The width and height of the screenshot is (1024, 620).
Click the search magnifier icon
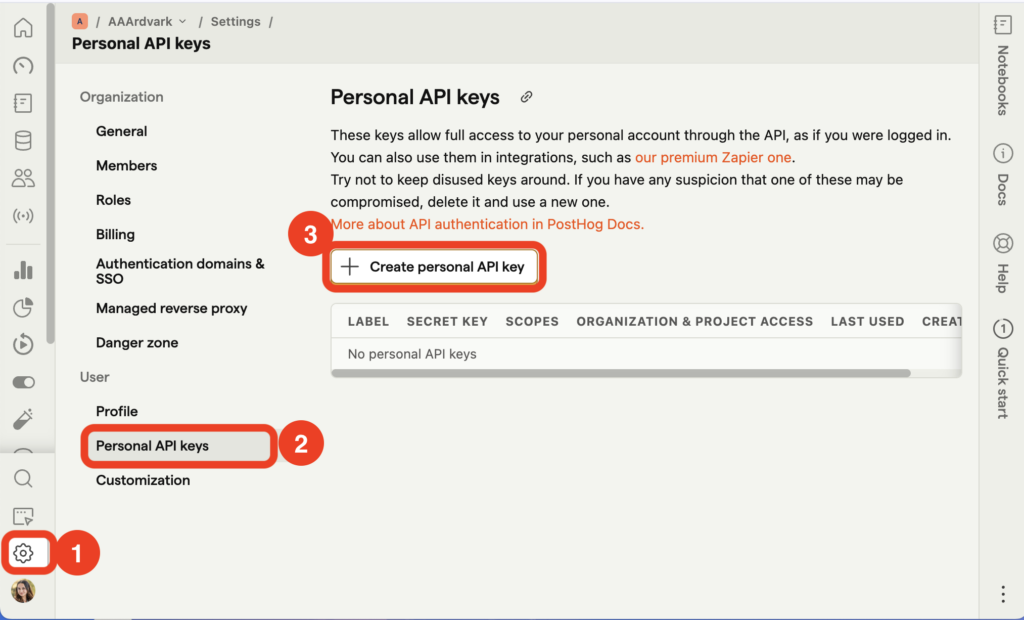(23, 479)
